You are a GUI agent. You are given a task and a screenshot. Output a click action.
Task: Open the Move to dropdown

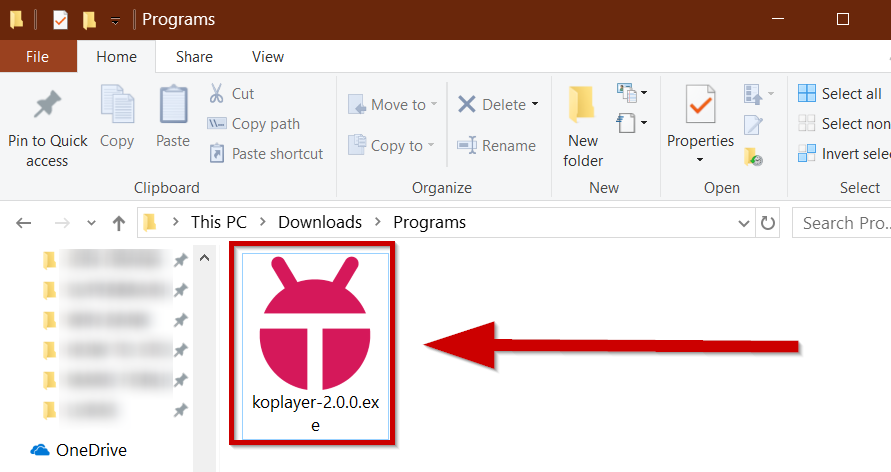click(x=392, y=105)
